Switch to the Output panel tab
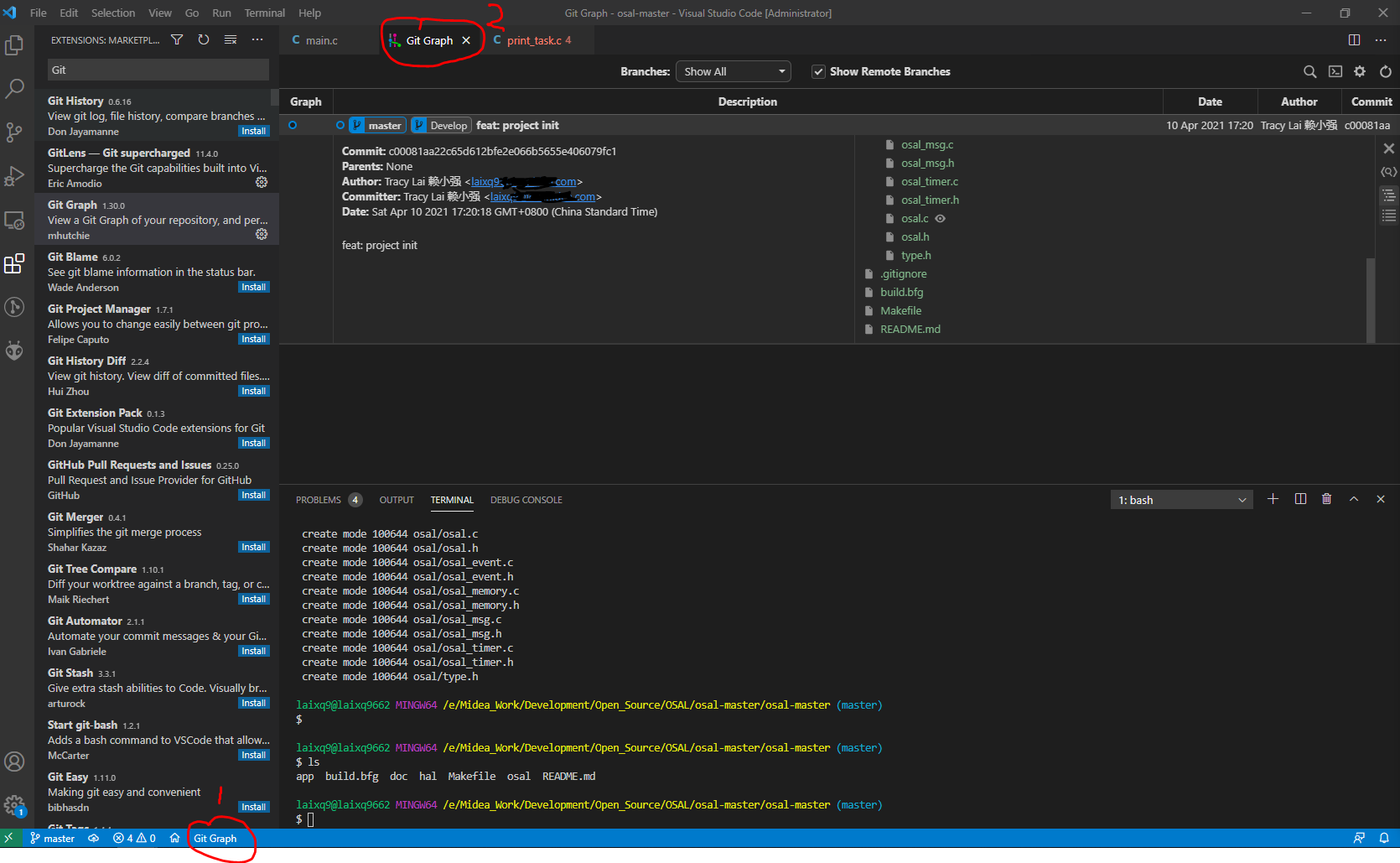Screen dimensions: 1400x863 click(x=397, y=500)
